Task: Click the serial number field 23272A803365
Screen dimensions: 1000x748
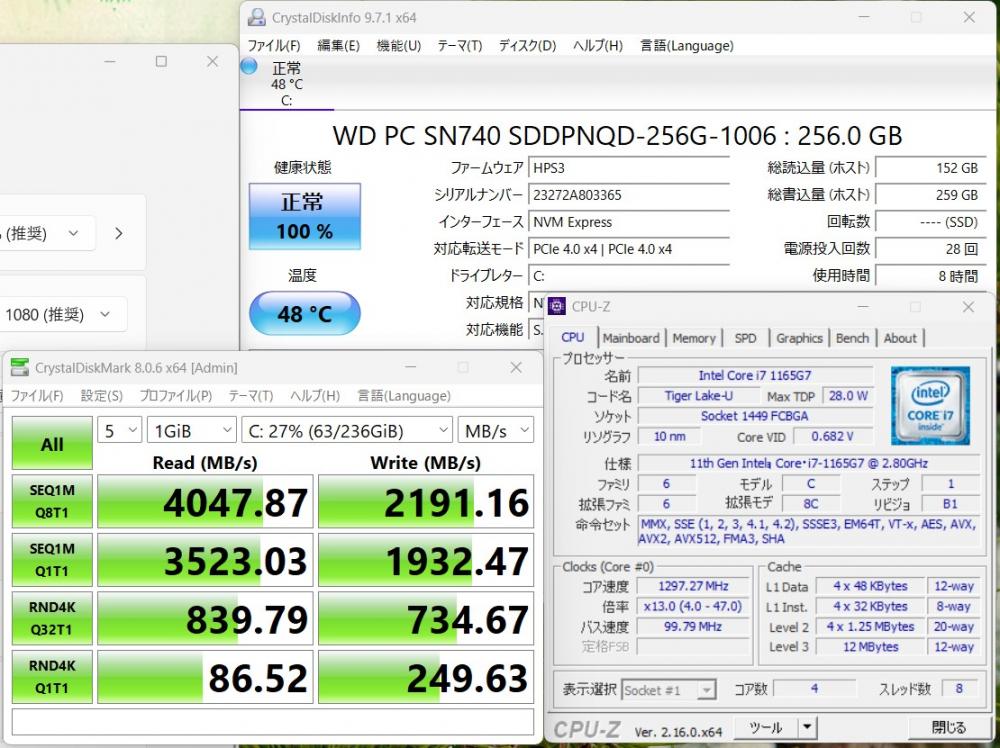Action: [x=629, y=194]
